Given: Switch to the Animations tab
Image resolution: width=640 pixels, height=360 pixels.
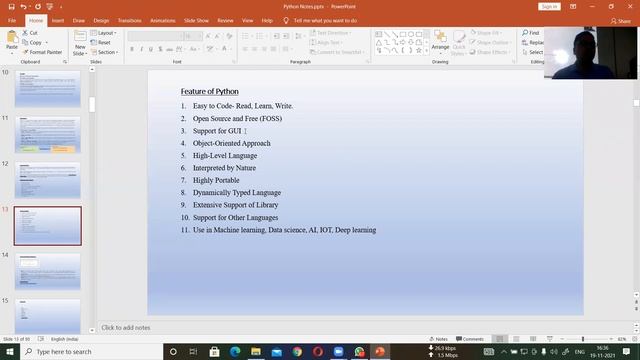Looking at the screenshot, I should 162,20.
